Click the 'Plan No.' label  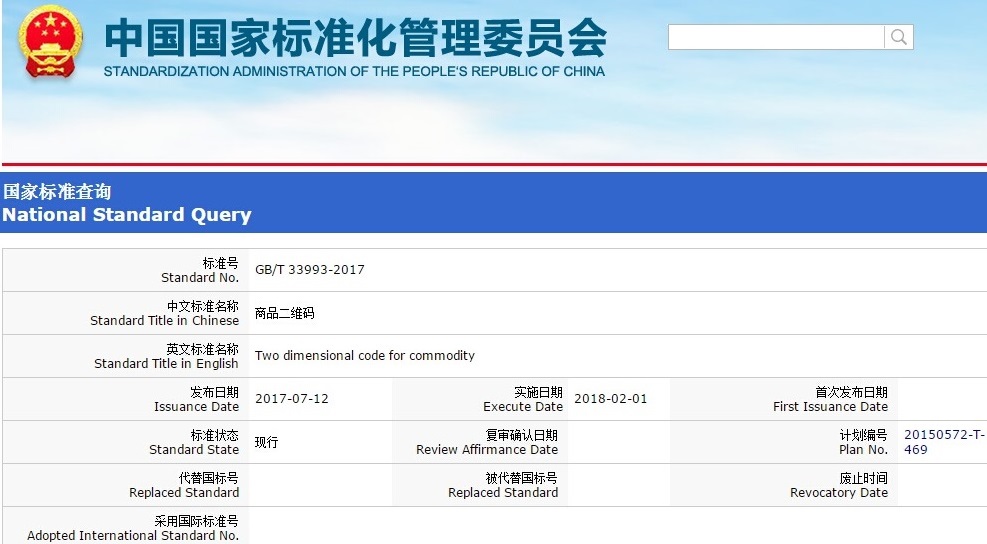(x=864, y=450)
